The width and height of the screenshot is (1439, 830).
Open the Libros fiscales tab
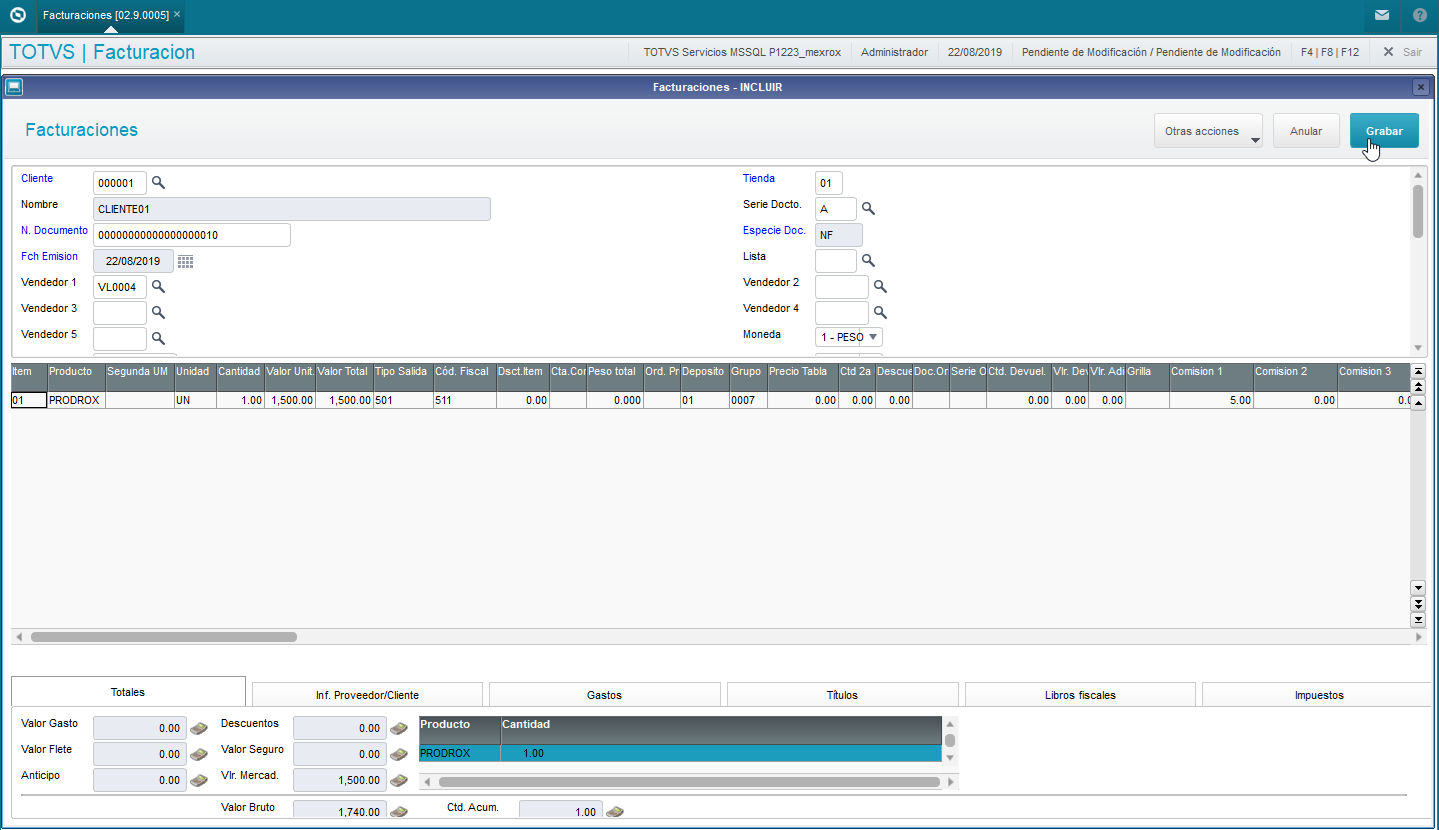[1080, 695]
